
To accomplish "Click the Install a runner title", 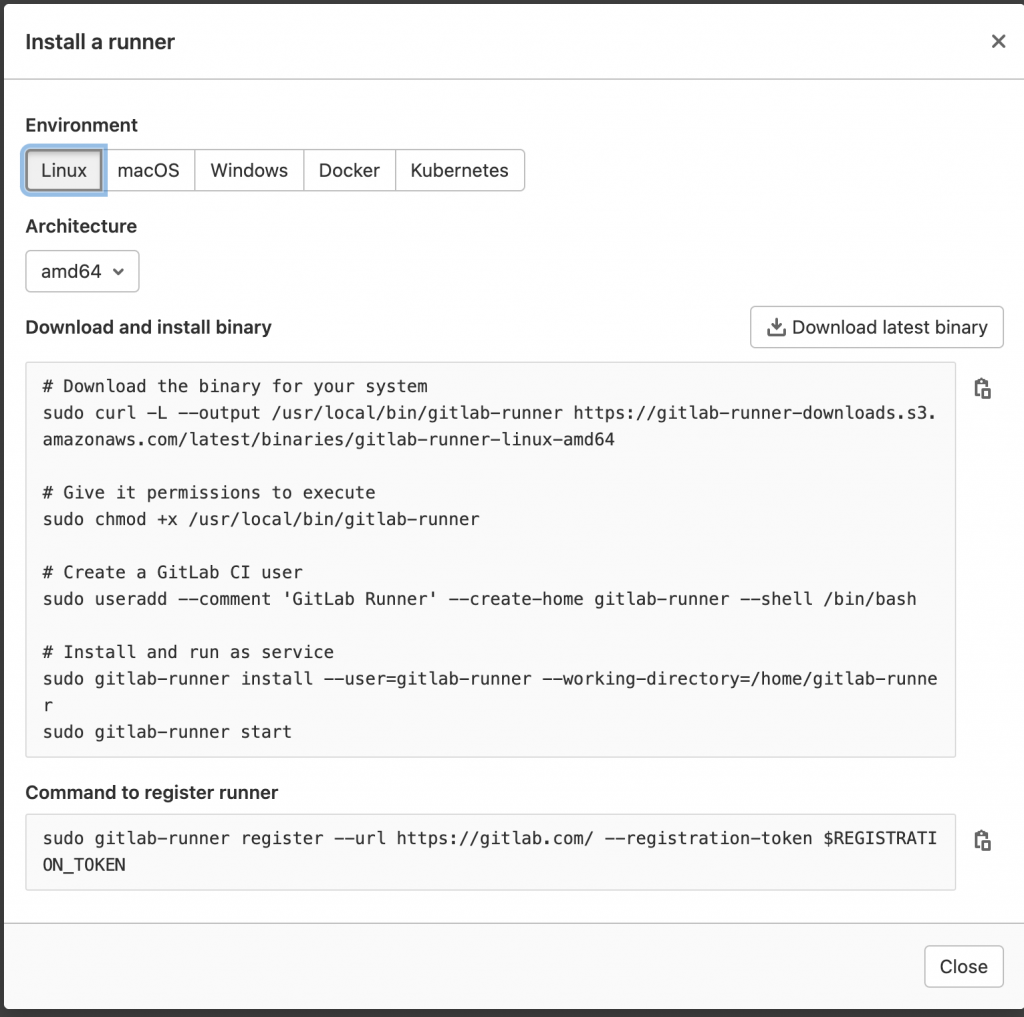I will (100, 42).
